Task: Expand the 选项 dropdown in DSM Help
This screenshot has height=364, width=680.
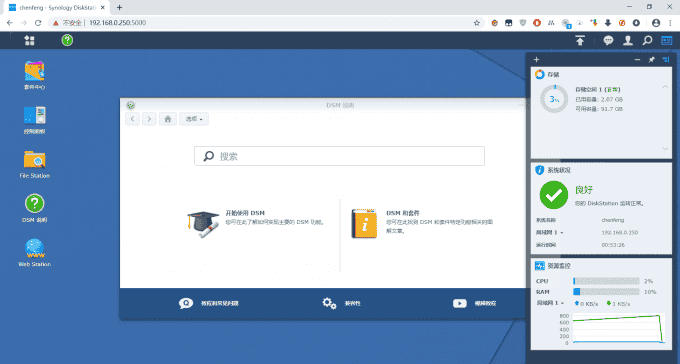Action: point(194,119)
